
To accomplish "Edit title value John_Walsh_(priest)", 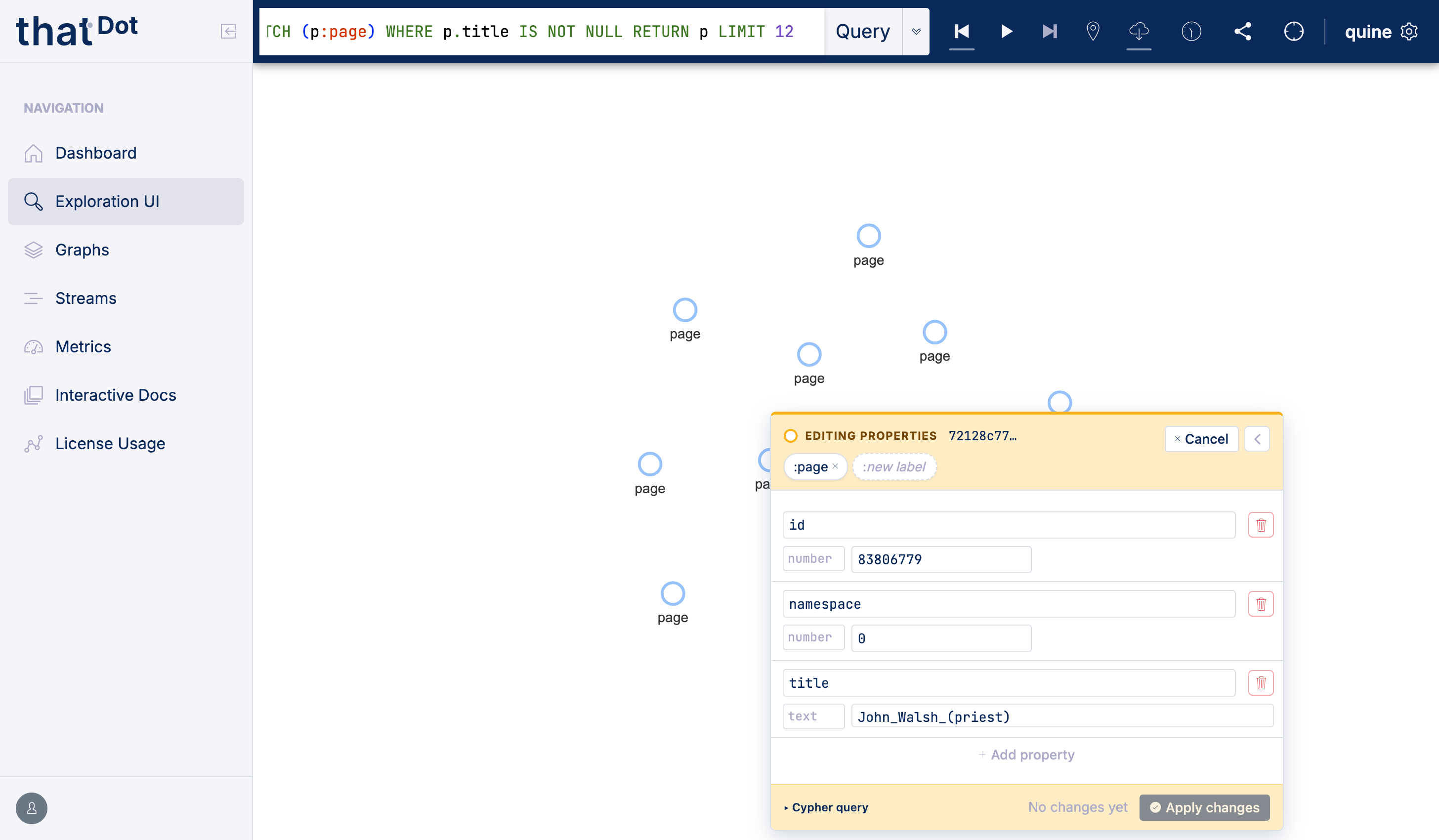I will tap(1062, 716).
